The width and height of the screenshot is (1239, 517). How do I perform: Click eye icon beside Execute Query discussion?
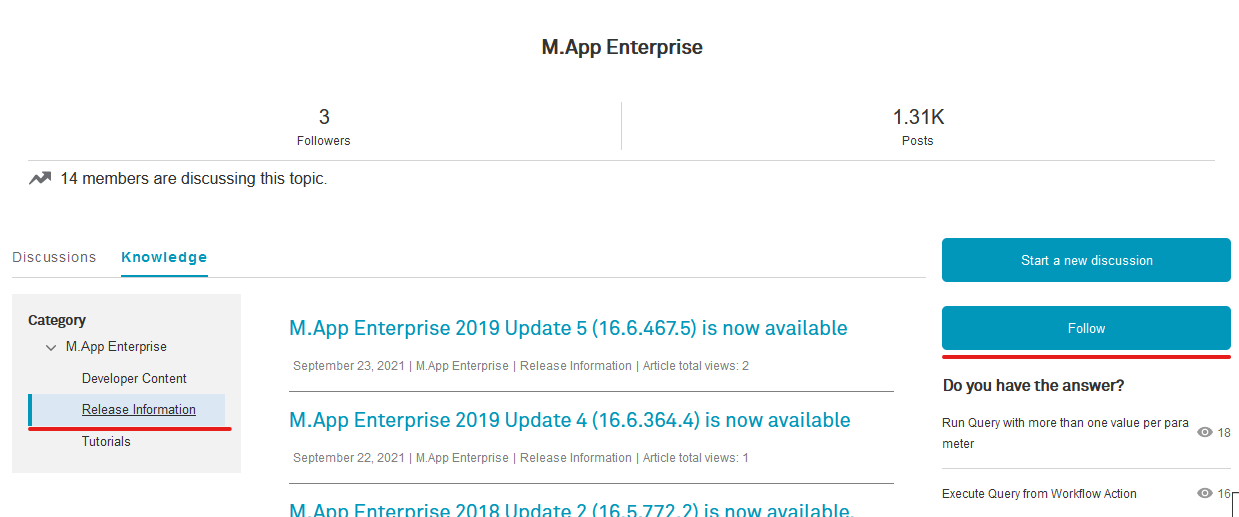pos(1205,493)
